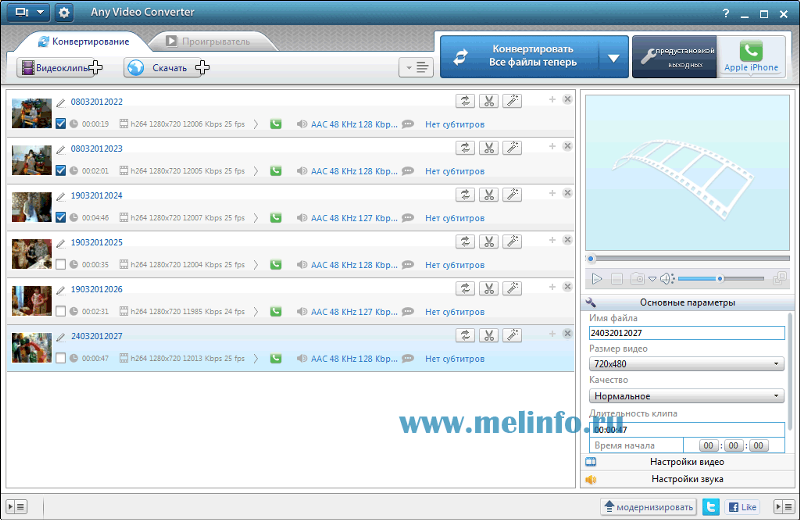Open the Размер видео 720x480 dropdown
The width and height of the screenshot is (800, 520).
point(687,364)
